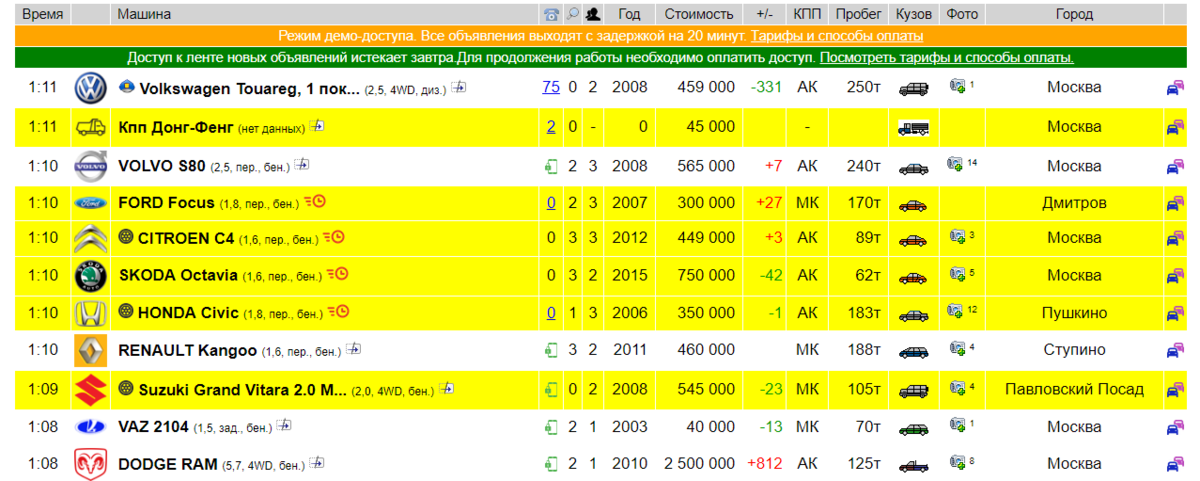This screenshot has width=1200, height=481.
Task: Open phone count link 0 for HONDA Civic
Action: [x=551, y=313]
